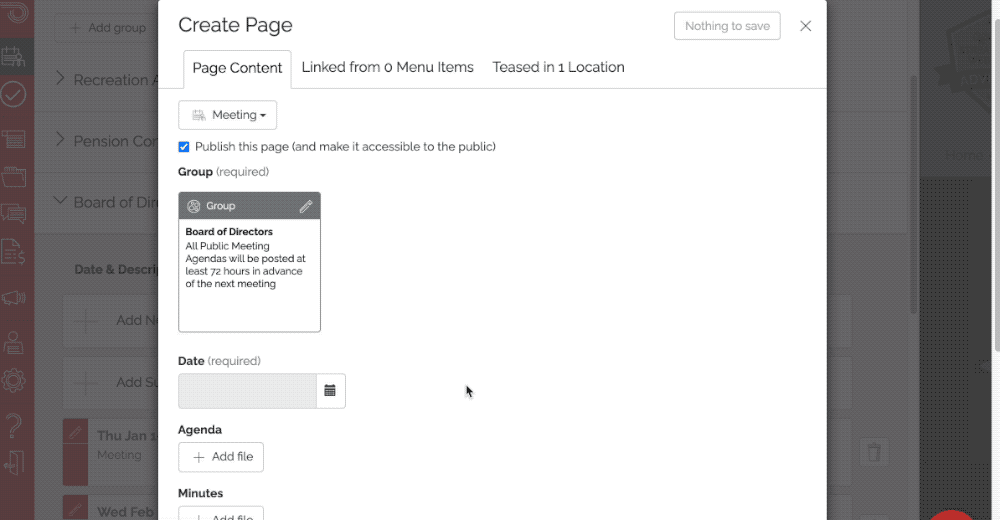Screen dimensions: 1000x520
Task: Add an Agenda file
Action: pos(221,457)
